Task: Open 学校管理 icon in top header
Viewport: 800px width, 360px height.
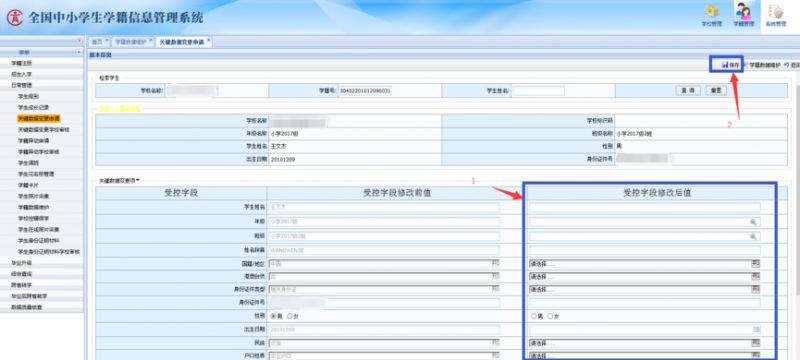Action: pos(712,15)
